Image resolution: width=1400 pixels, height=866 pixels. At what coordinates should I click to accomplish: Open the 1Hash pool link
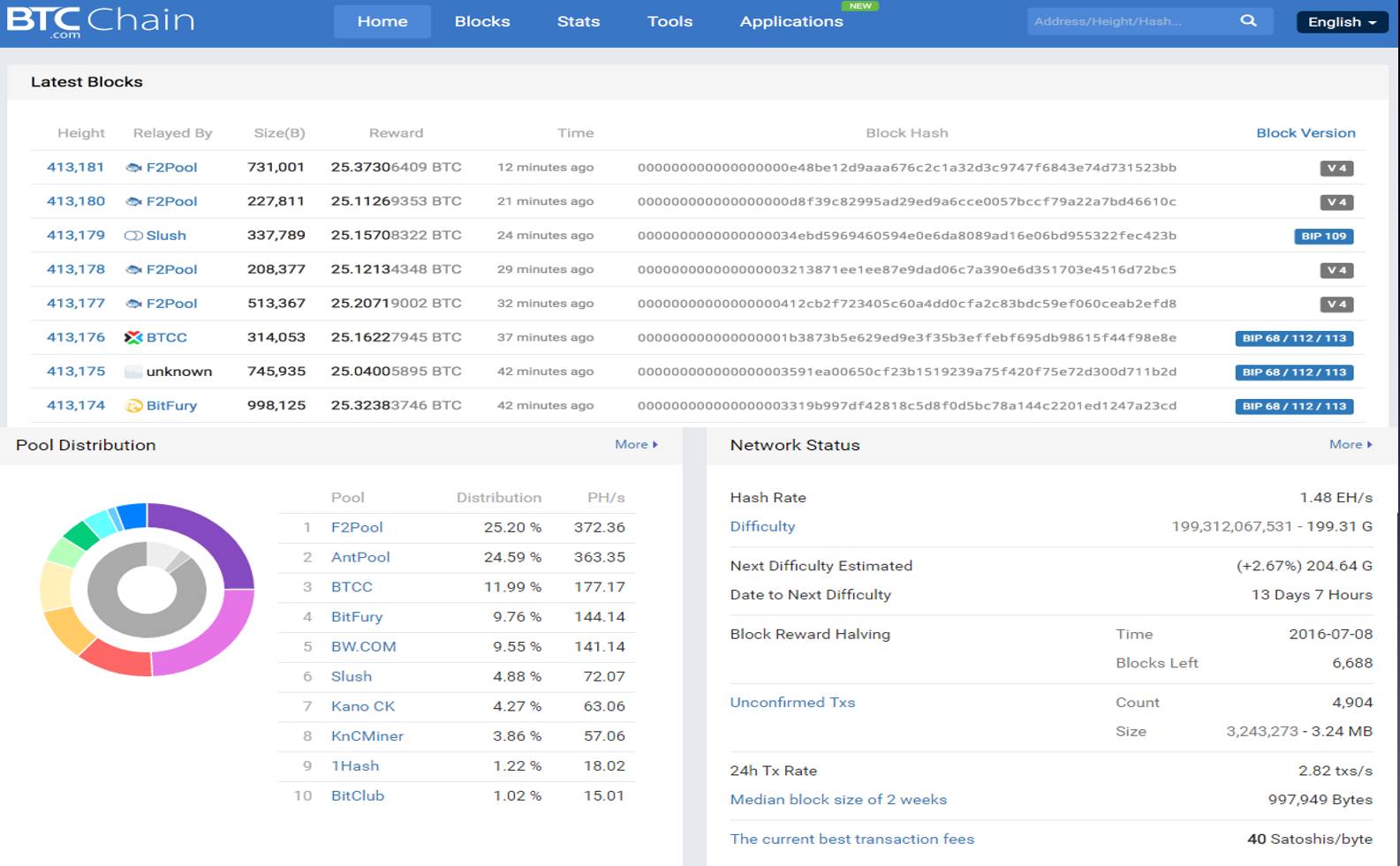click(x=355, y=766)
